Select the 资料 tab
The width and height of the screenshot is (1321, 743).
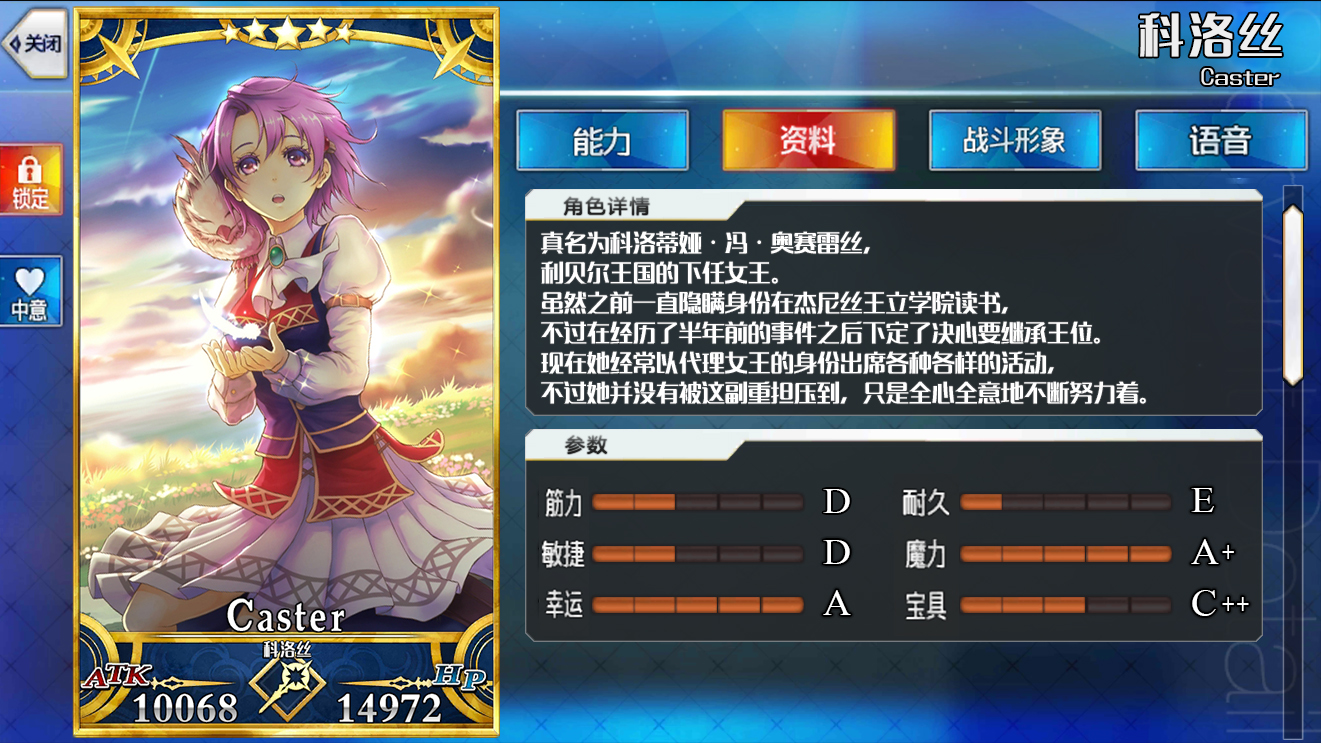click(x=808, y=140)
